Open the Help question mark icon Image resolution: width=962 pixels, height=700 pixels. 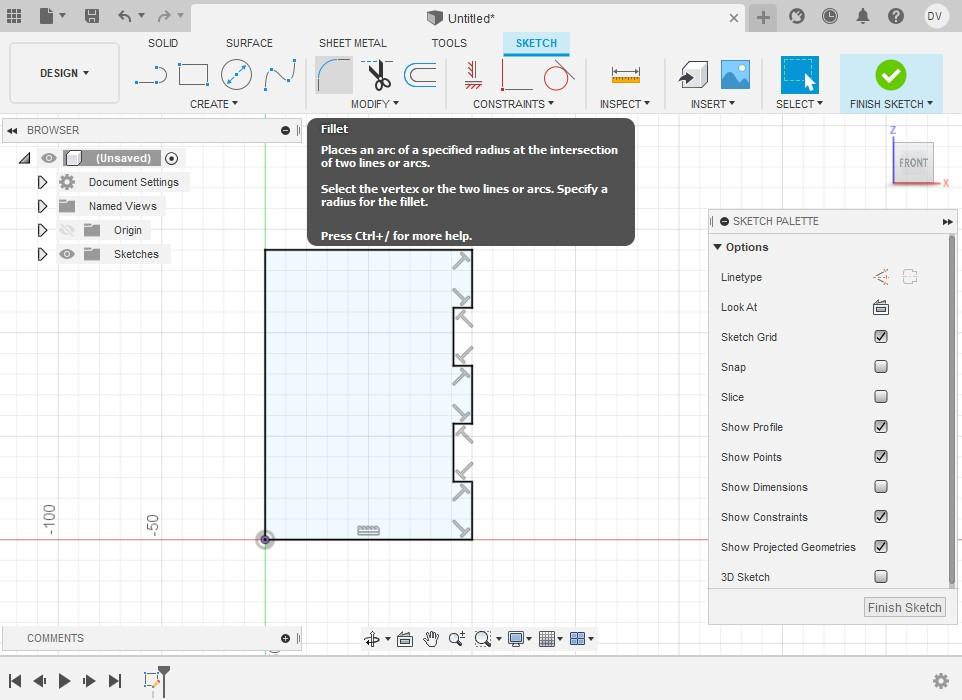pos(896,16)
